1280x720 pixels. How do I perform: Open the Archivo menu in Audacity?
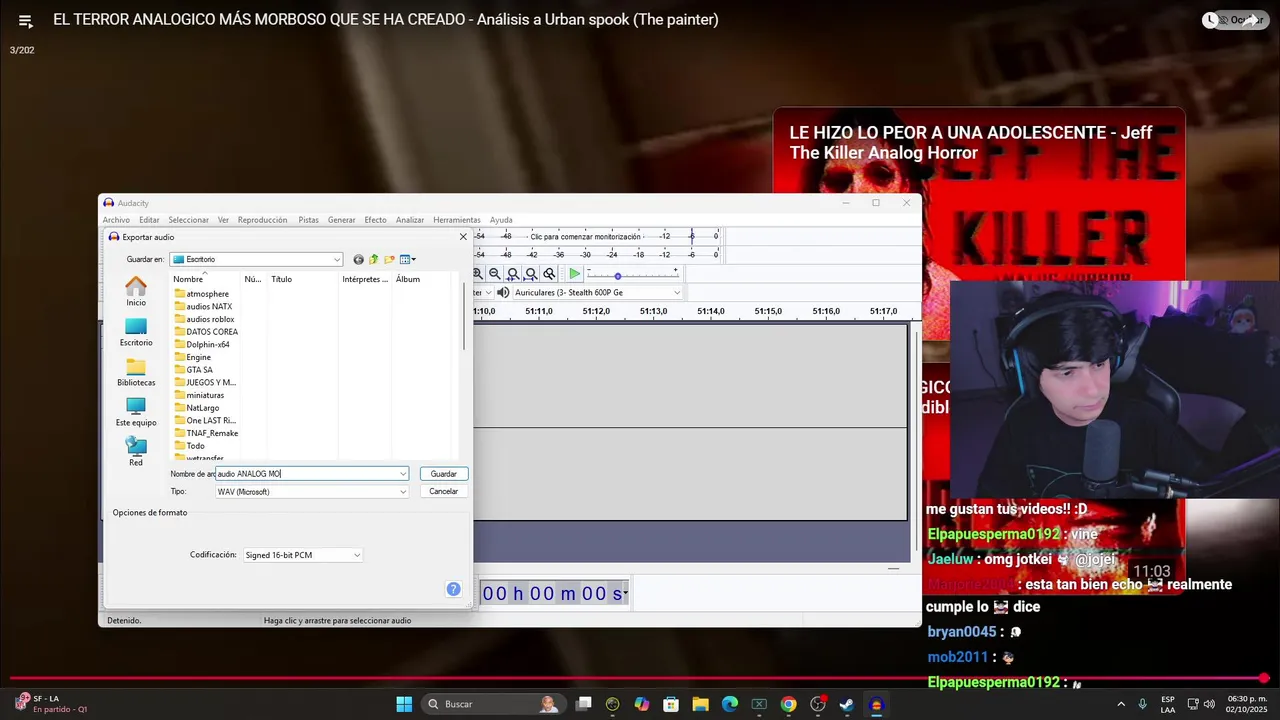(116, 220)
